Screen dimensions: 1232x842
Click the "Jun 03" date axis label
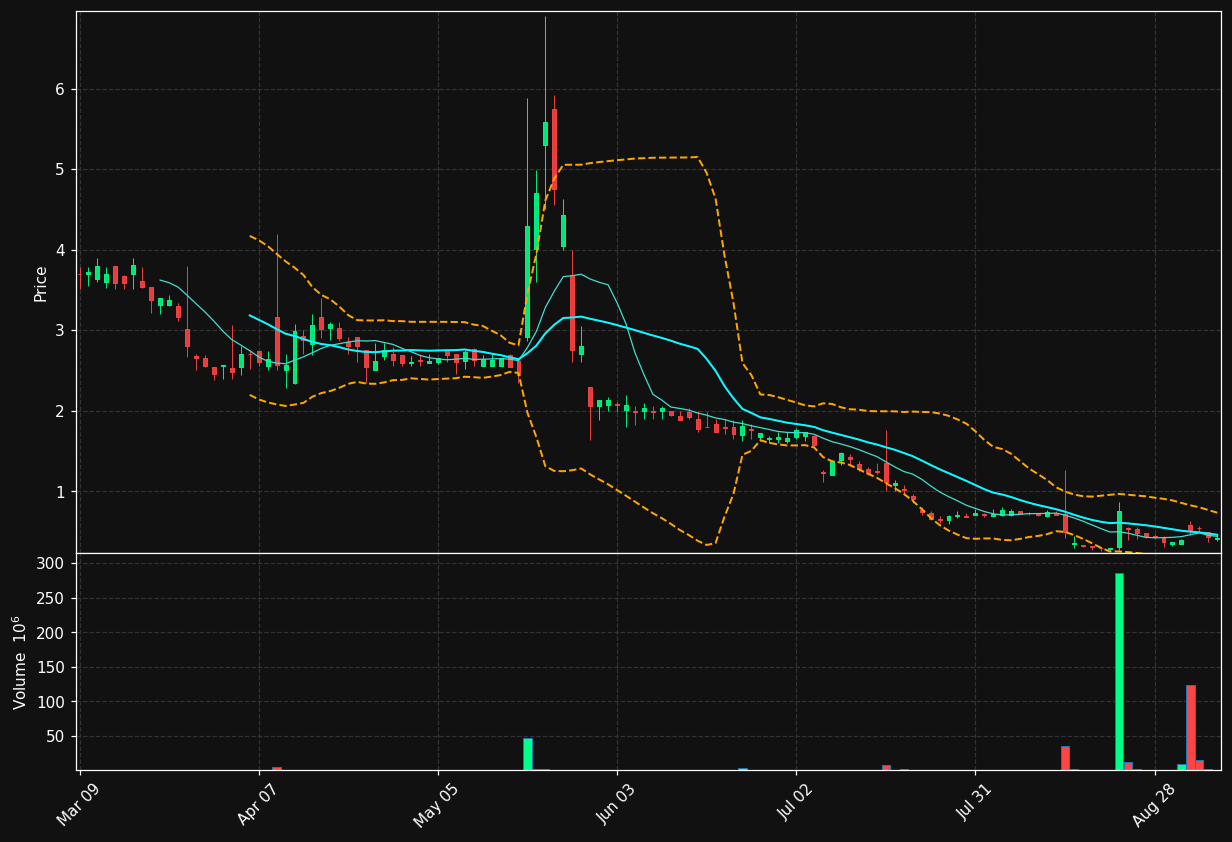[x=615, y=803]
